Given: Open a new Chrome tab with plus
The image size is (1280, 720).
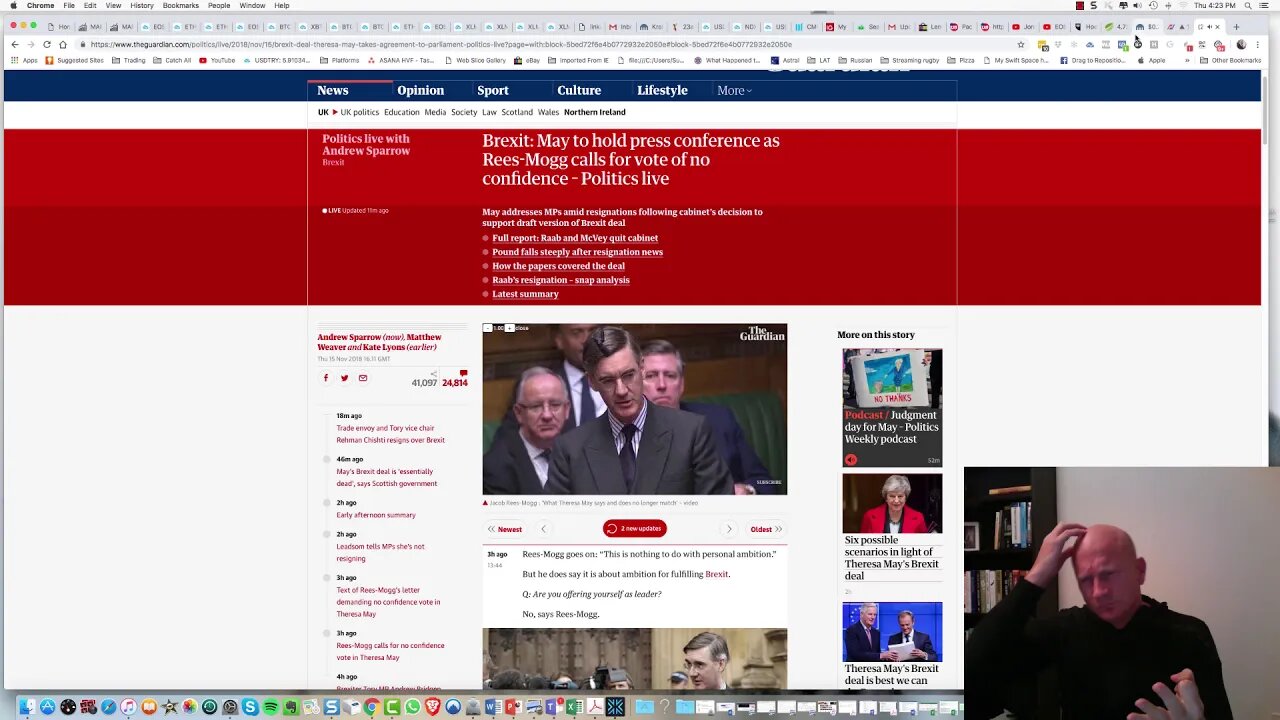Looking at the screenshot, I should (1236, 27).
